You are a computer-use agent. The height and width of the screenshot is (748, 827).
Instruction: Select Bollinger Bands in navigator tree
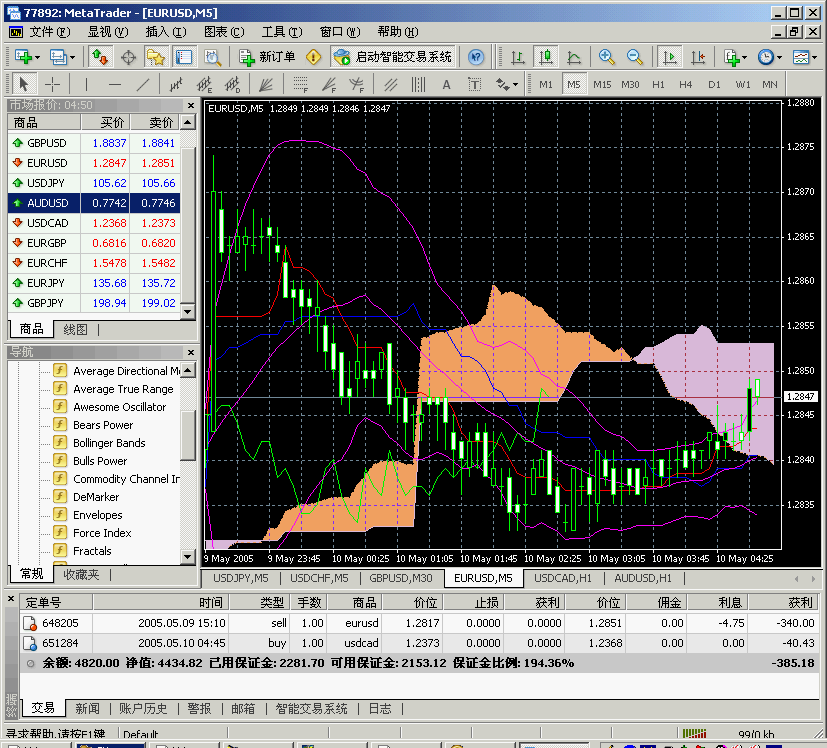coord(109,443)
